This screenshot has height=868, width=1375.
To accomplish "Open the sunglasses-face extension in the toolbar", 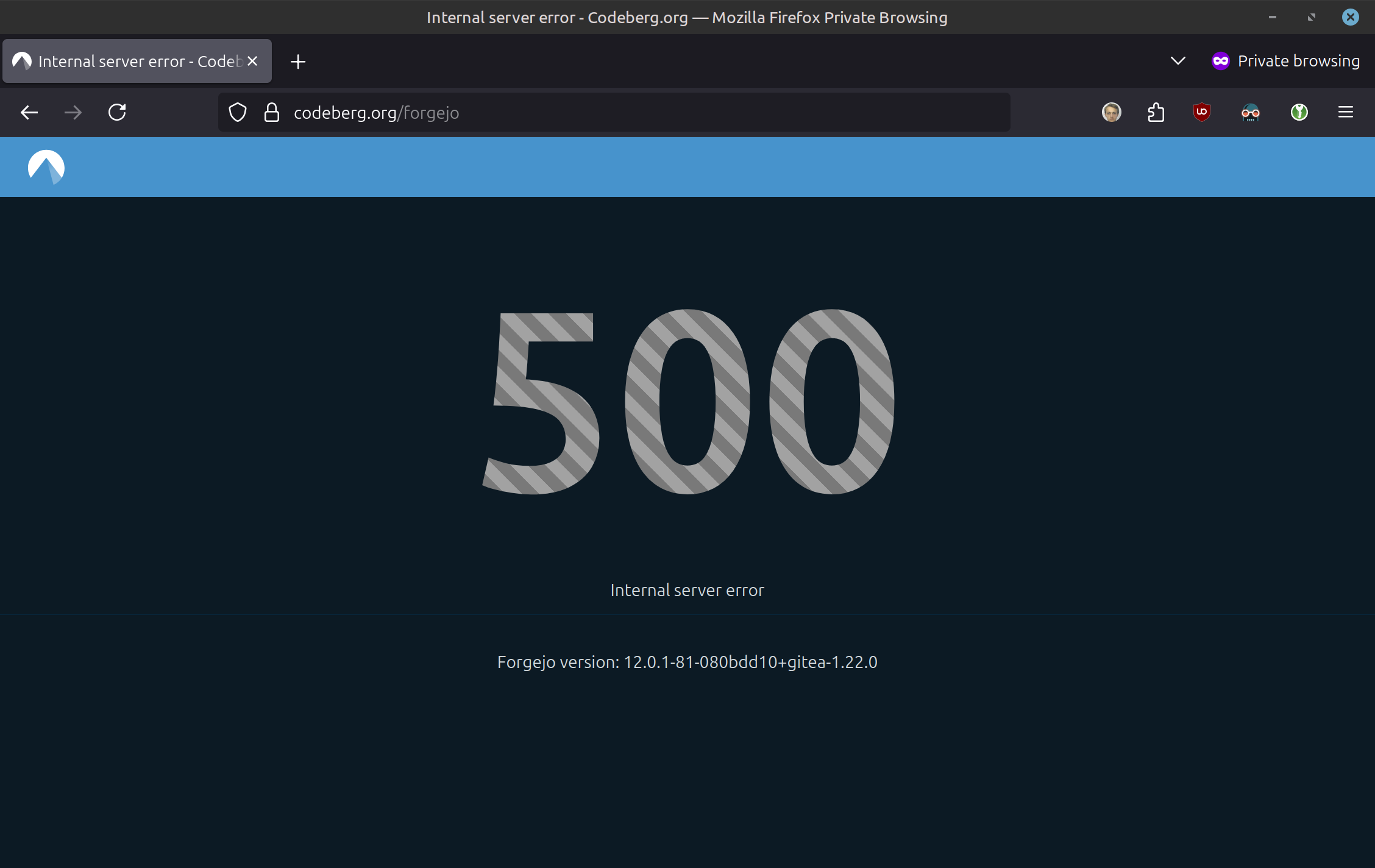I will click(x=1250, y=112).
